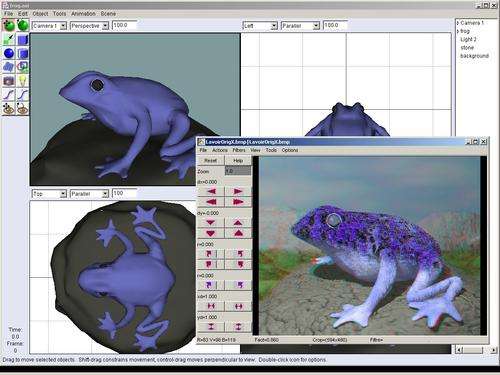Image resolution: width=500 pixels, height=375 pixels.
Task: Click scale field of the Top view
Action: point(125,193)
